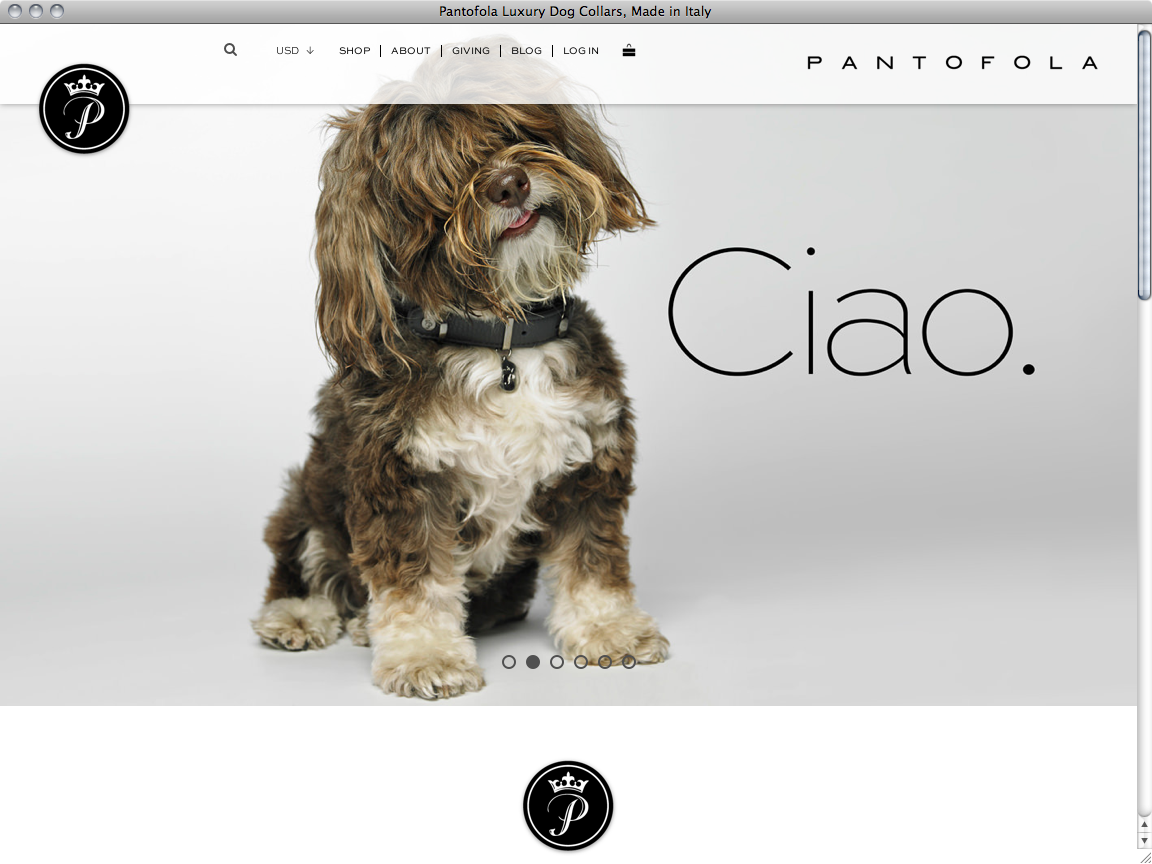Open the SHOP menu
This screenshot has width=1152, height=864.
point(355,51)
